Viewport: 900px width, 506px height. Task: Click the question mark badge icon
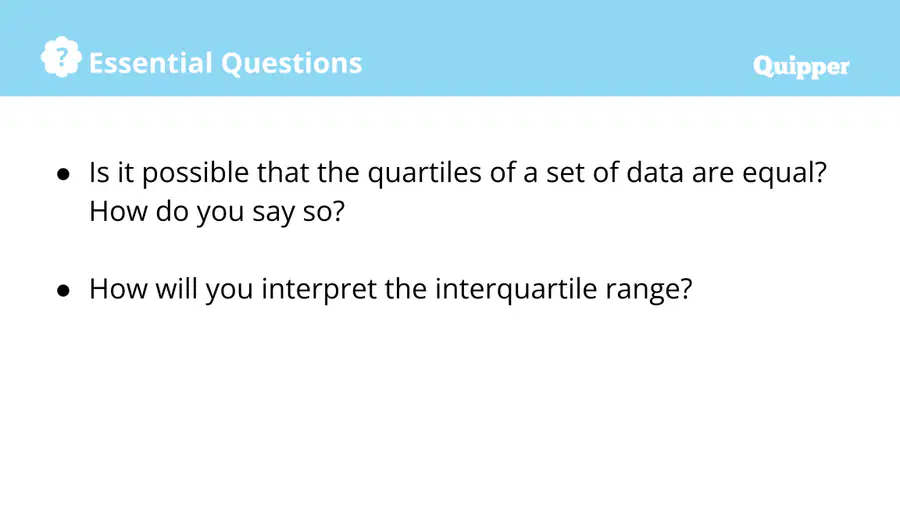point(61,57)
